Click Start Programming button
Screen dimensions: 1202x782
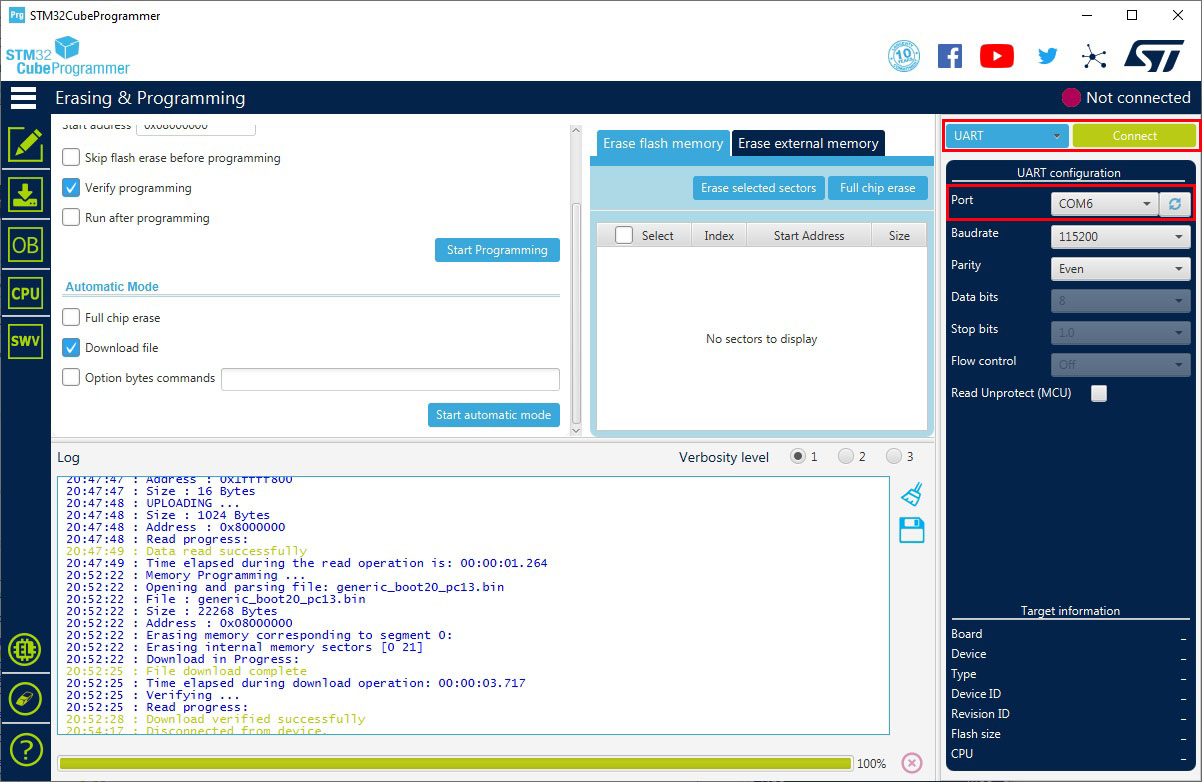point(497,250)
